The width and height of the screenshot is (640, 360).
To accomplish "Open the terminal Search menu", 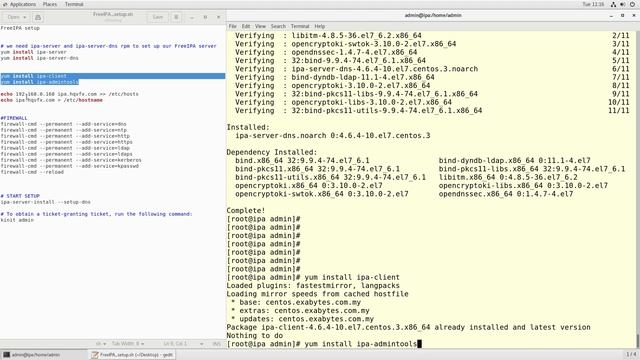I will (x=278, y=26).
